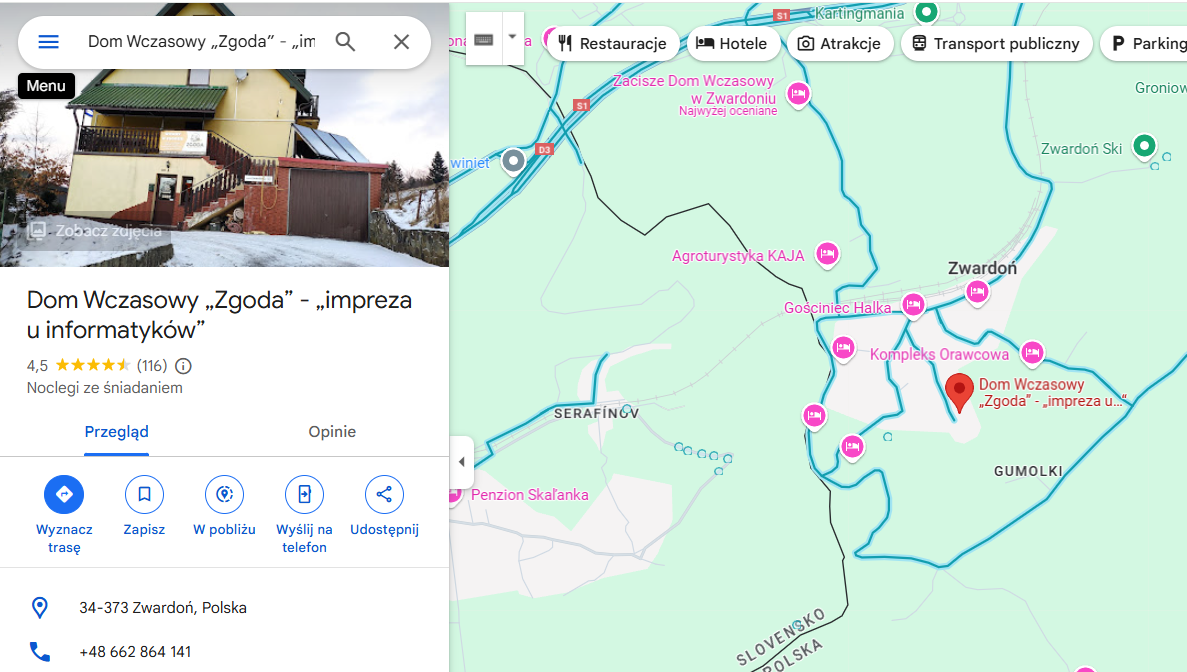The width and height of the screenshot is (1187, 672).
Task: Click gray marker near D3 road
Action: 513,160
